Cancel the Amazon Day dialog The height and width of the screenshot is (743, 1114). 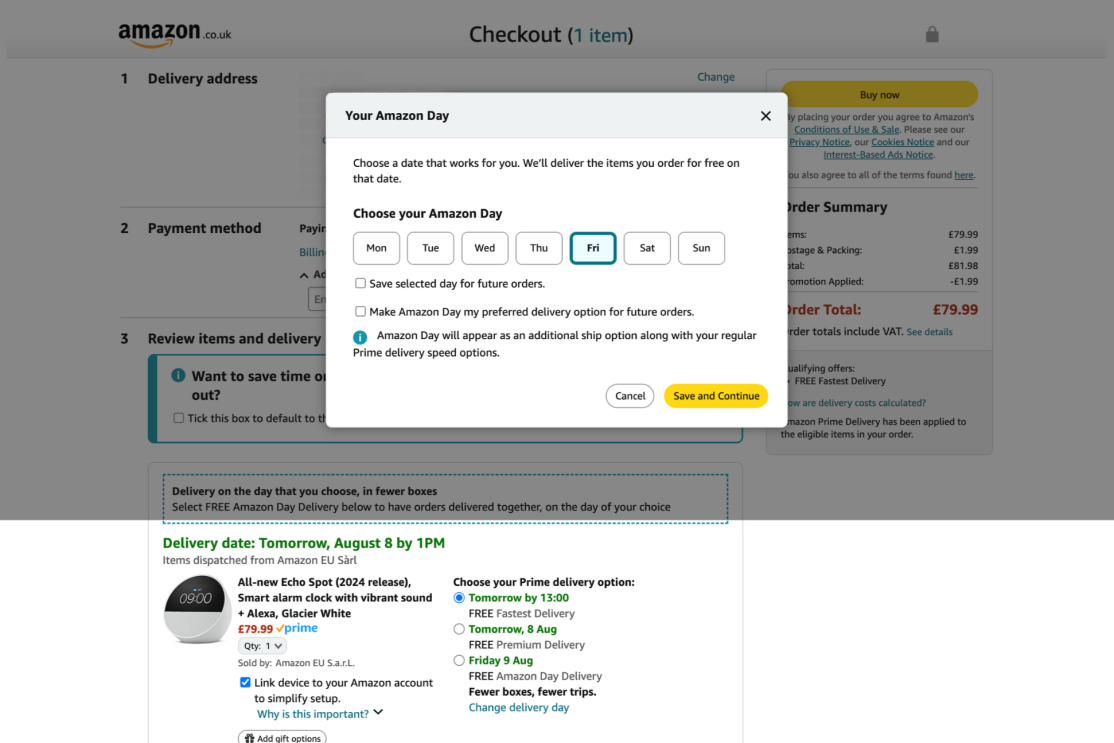click(629, 395)
